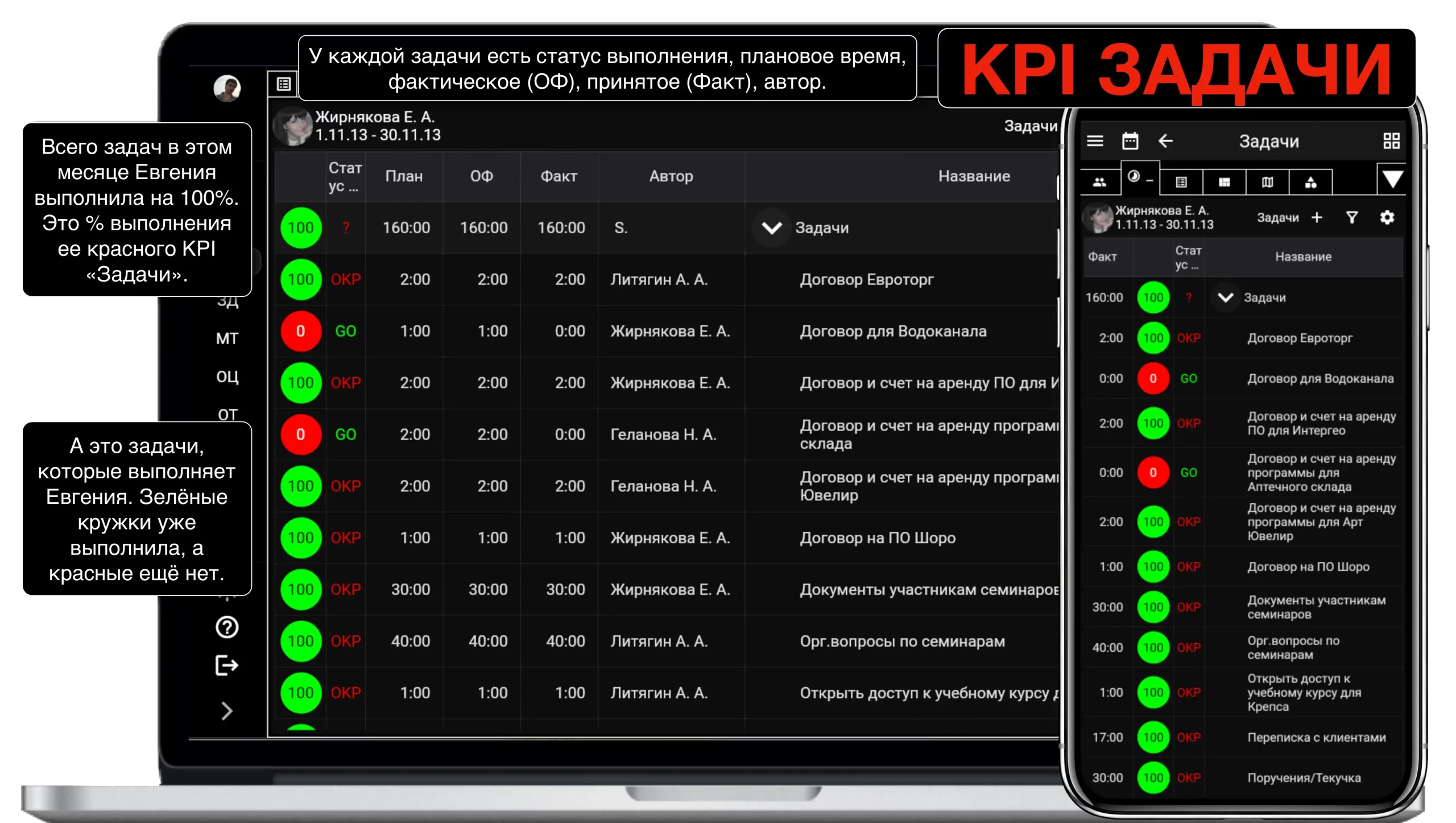Screen dimensions: 1456x823
Task: Expand the sidebar with the chevron arrow
Action: click(x=227, y=710)
